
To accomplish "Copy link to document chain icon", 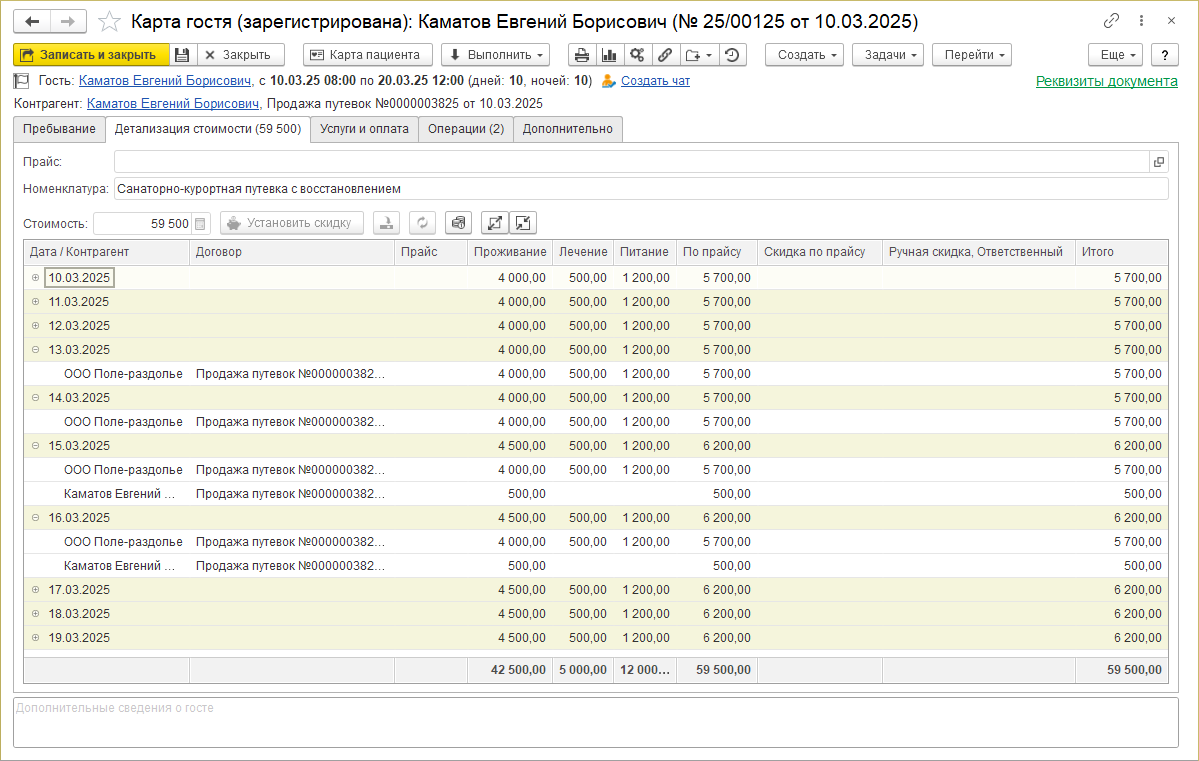I will click(1111, 21).
